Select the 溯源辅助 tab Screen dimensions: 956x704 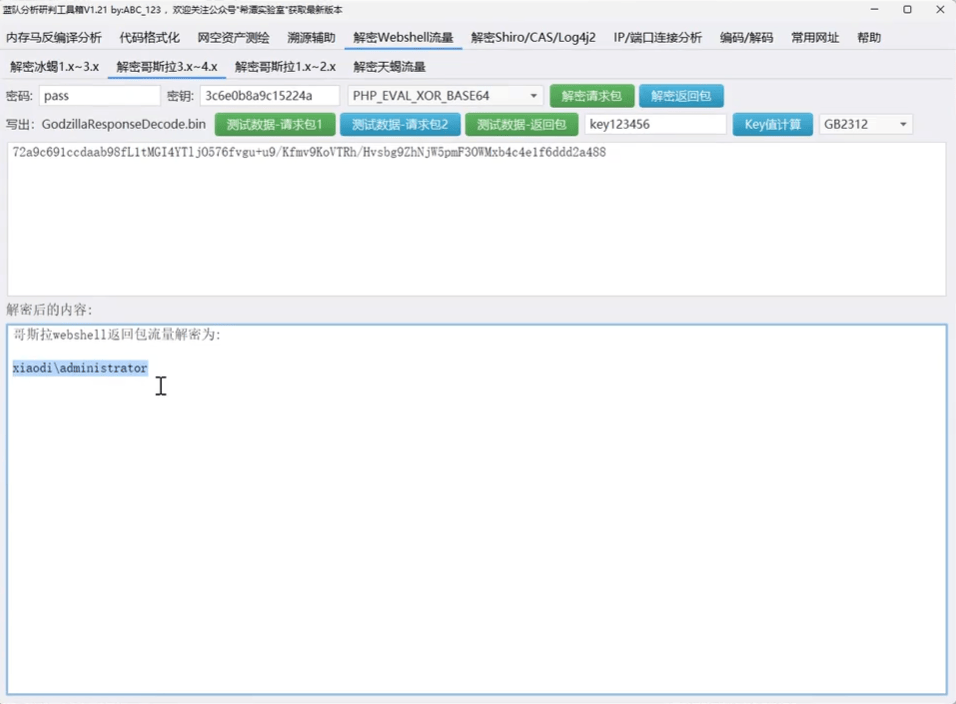pyautogui.click(x=311, y=38)
